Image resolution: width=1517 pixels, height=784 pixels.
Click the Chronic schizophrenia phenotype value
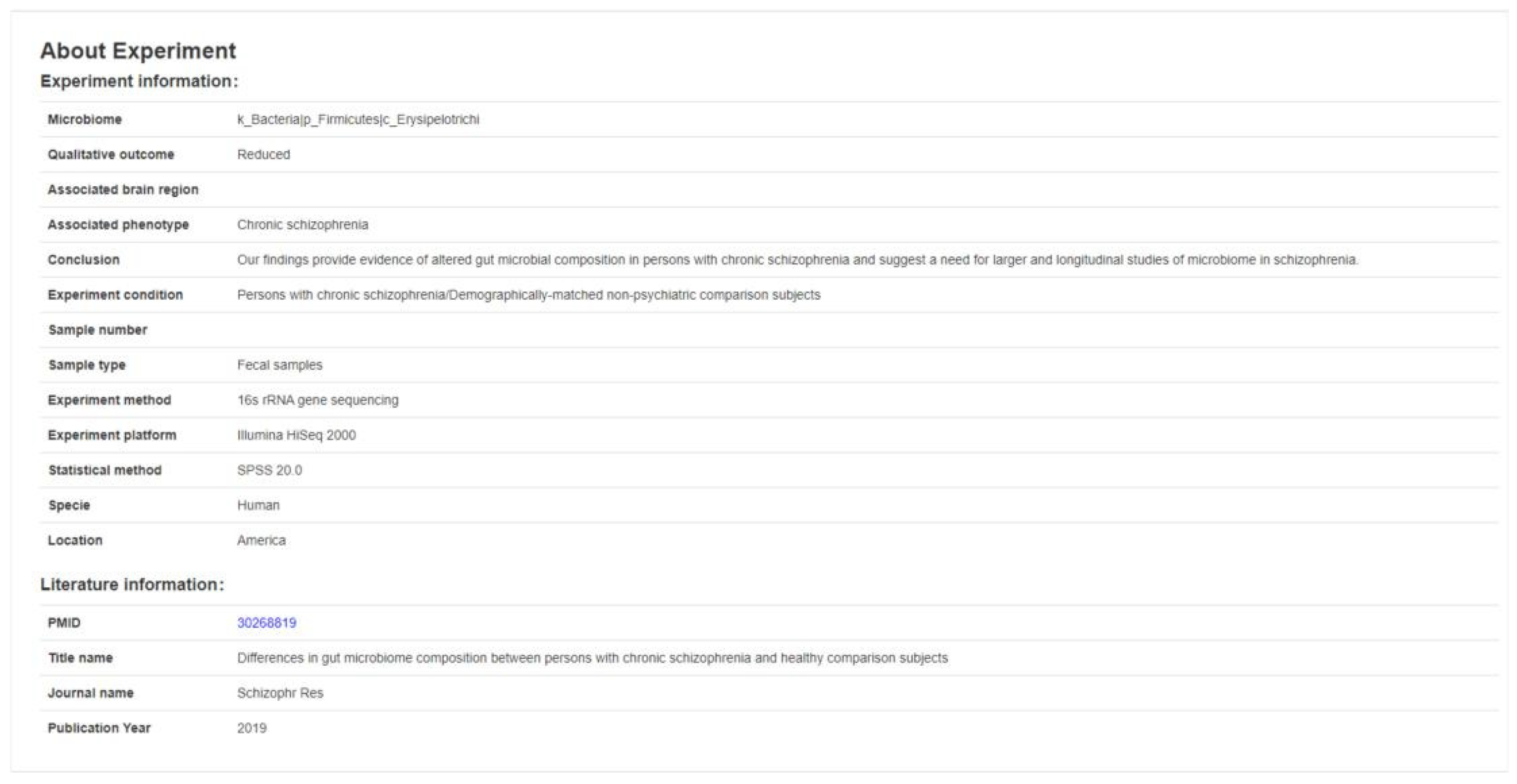[303, 224]
